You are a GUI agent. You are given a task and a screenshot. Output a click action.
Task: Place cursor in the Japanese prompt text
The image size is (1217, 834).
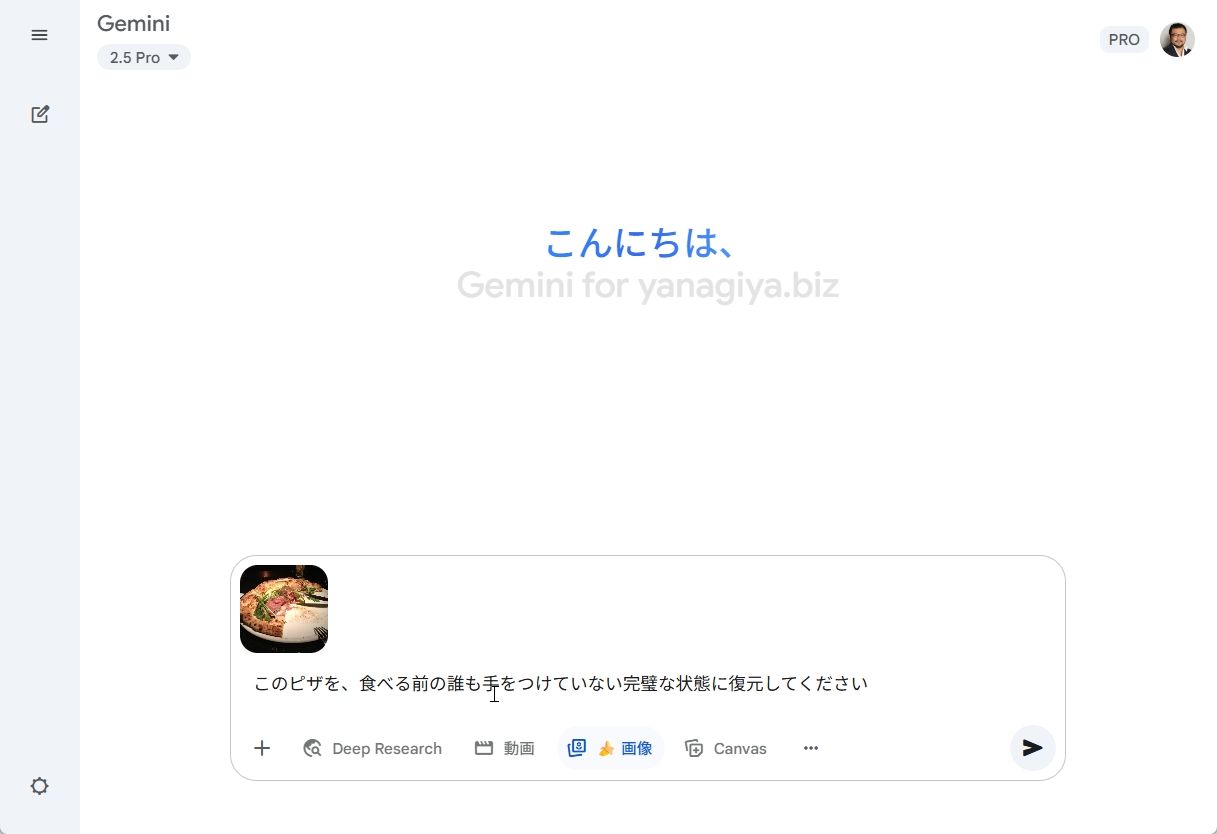click(x=560, y=684)
